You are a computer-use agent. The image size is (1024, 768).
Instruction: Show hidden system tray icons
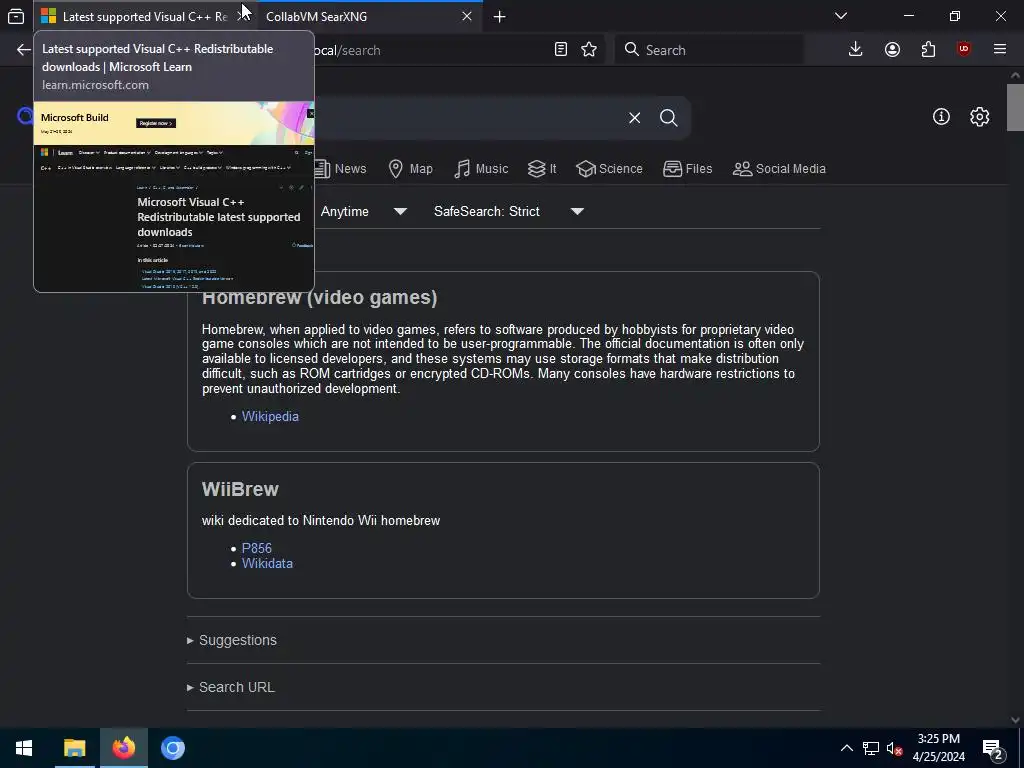(x=846, y=748)
